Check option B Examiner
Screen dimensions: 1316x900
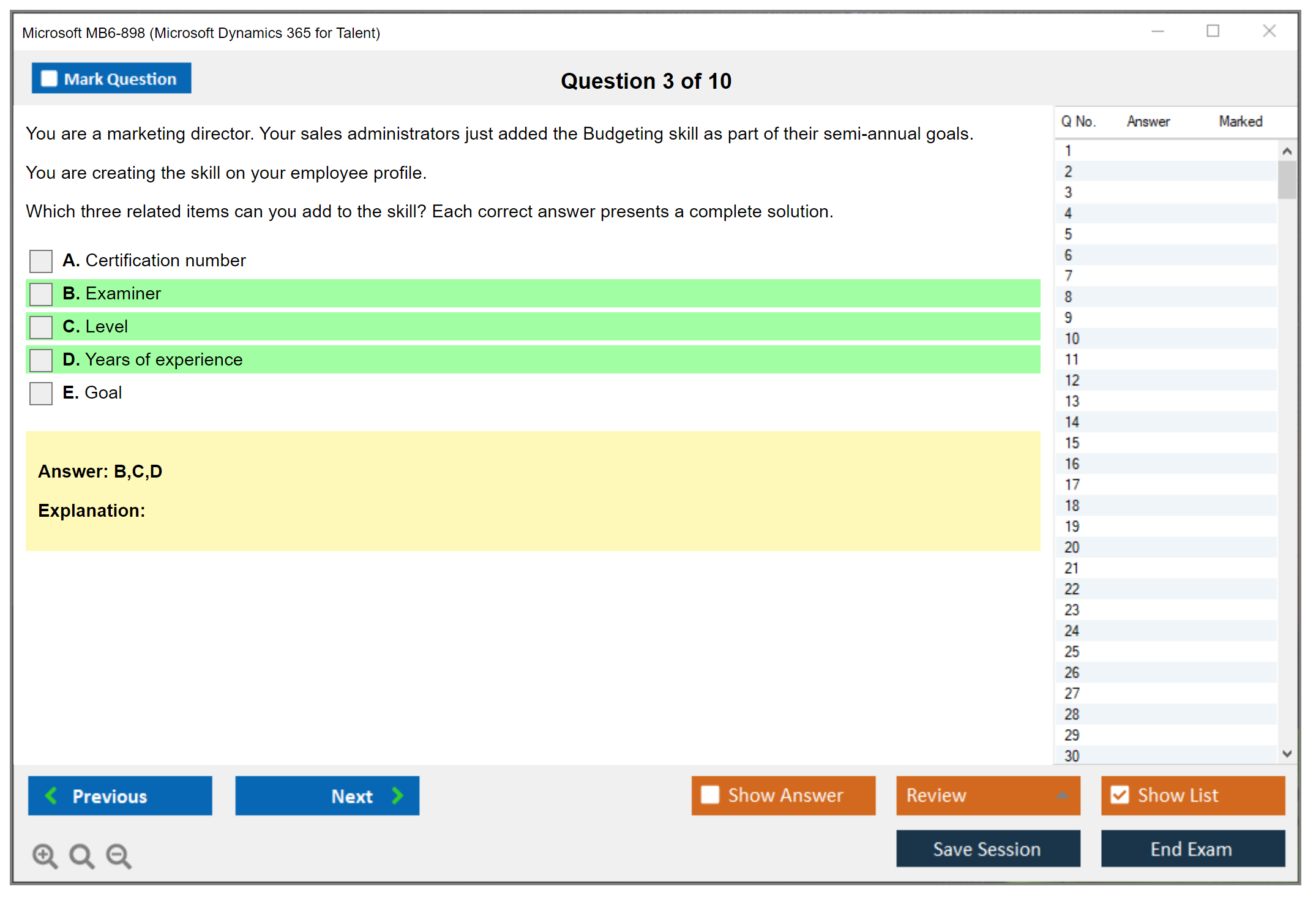[41, 294]
